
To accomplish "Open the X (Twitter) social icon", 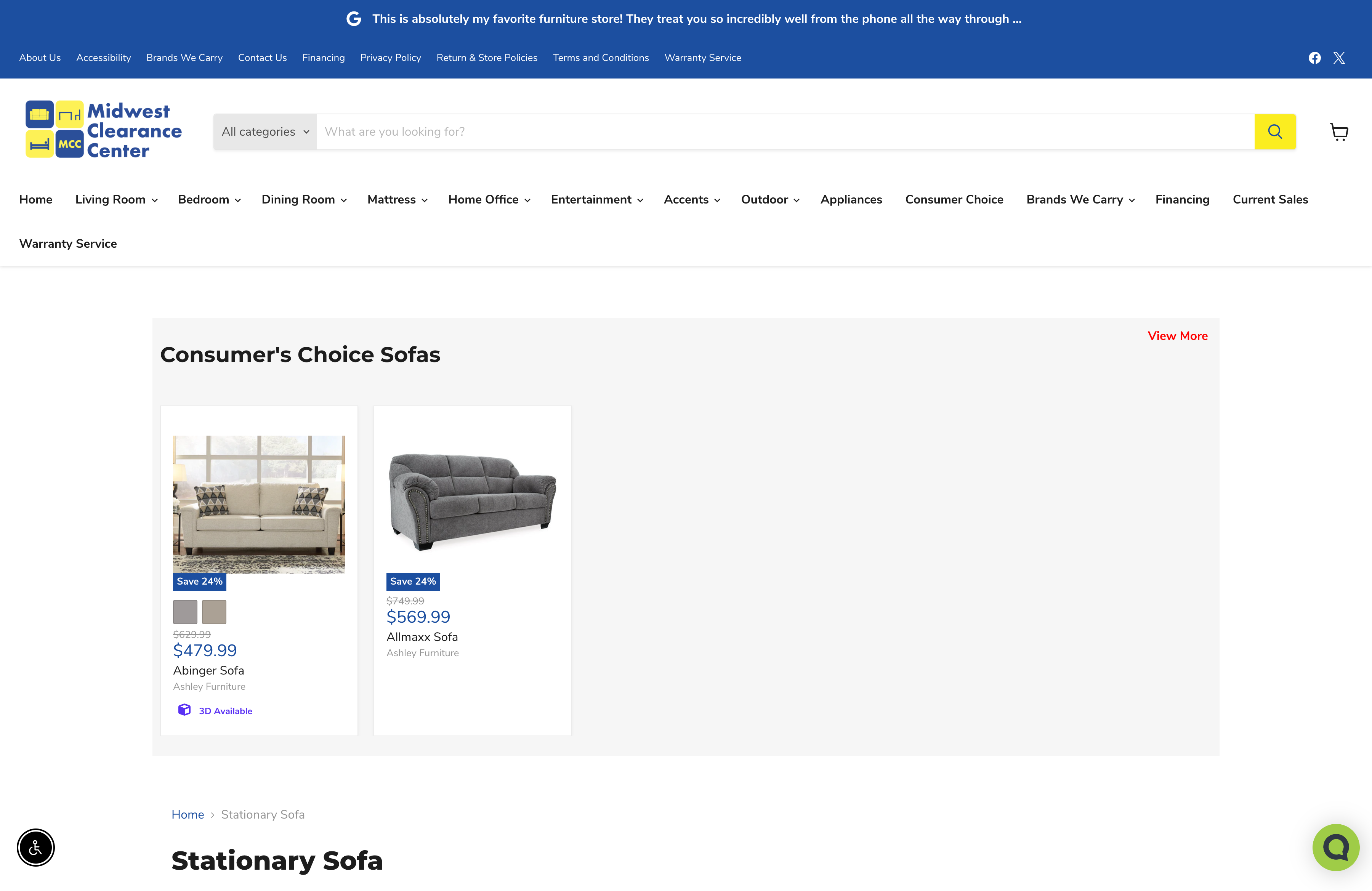I will click(1338, 58).
